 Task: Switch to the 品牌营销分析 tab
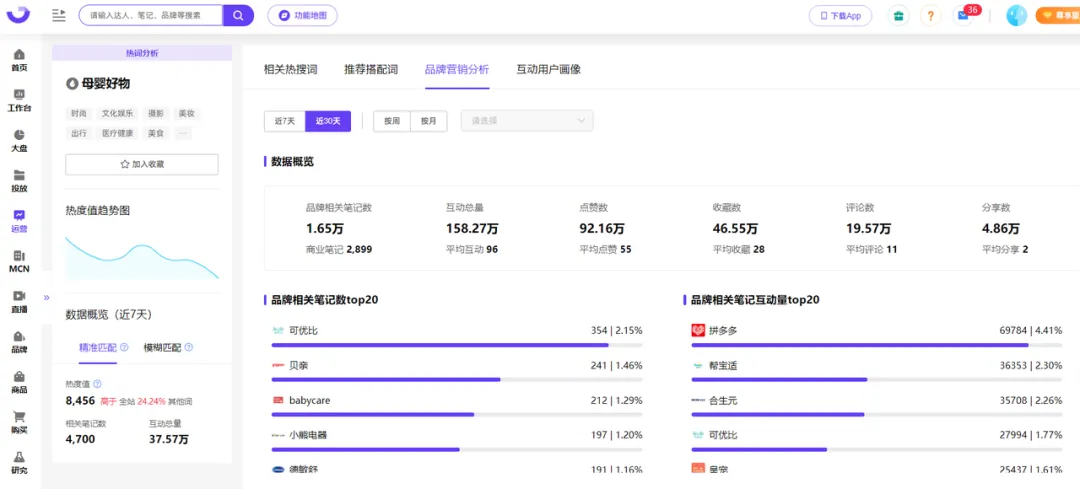coord(457,70)
